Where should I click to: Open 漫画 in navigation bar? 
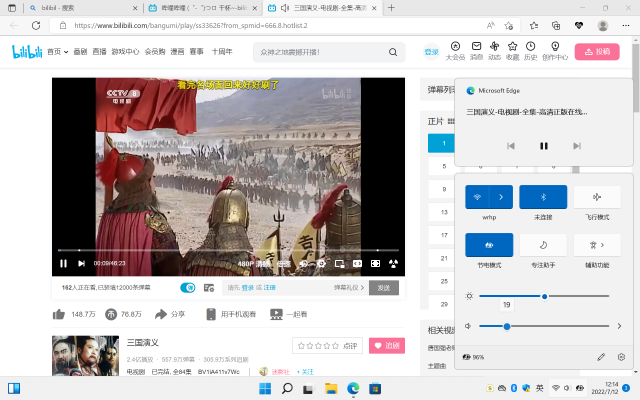[177, 52]
